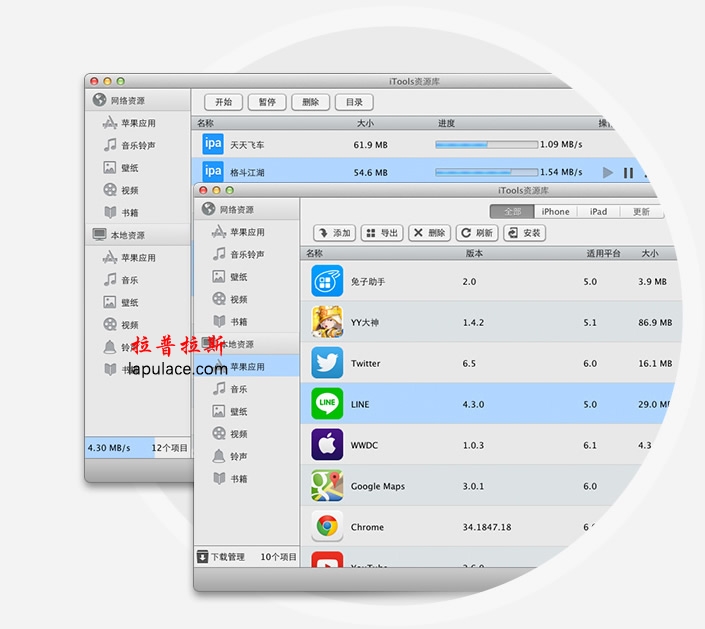The width and height of the screenshot is (705, 629).
Task: Select local 视频 in front window
Action: pyautogui.click(x=247, y=434)
